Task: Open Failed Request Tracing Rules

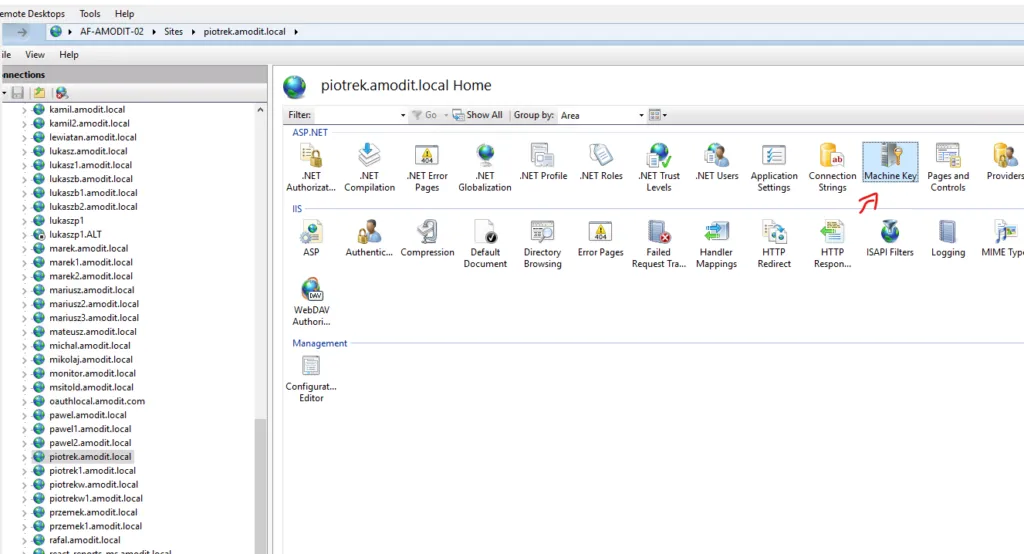Action: coord(659,244)
